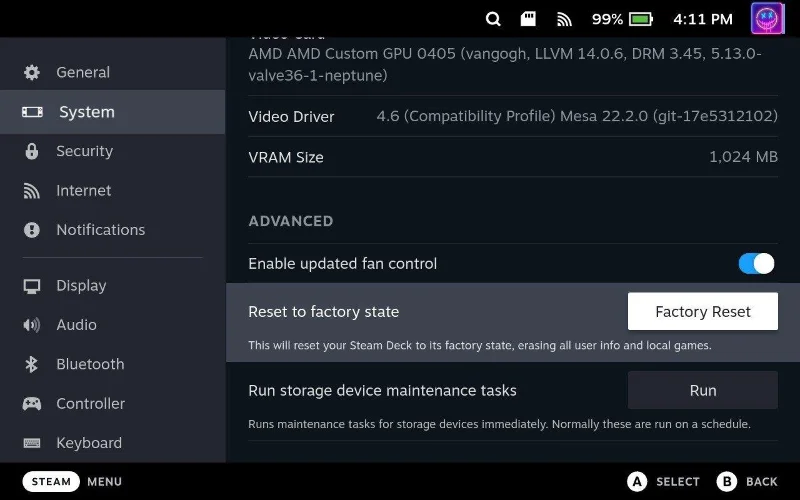Select the Keyboard settings entry
Viewport: 800px width, 500px height.
pos(88,443)
